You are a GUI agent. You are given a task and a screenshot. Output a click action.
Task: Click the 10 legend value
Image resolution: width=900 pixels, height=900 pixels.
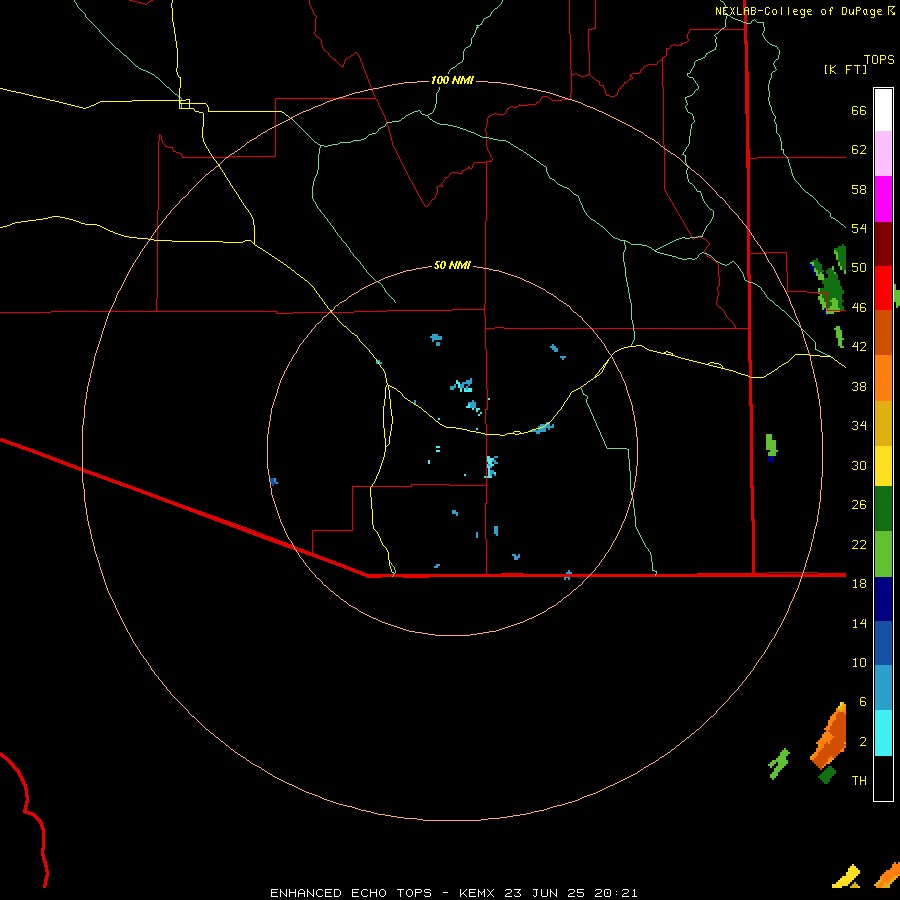(859, 663)
